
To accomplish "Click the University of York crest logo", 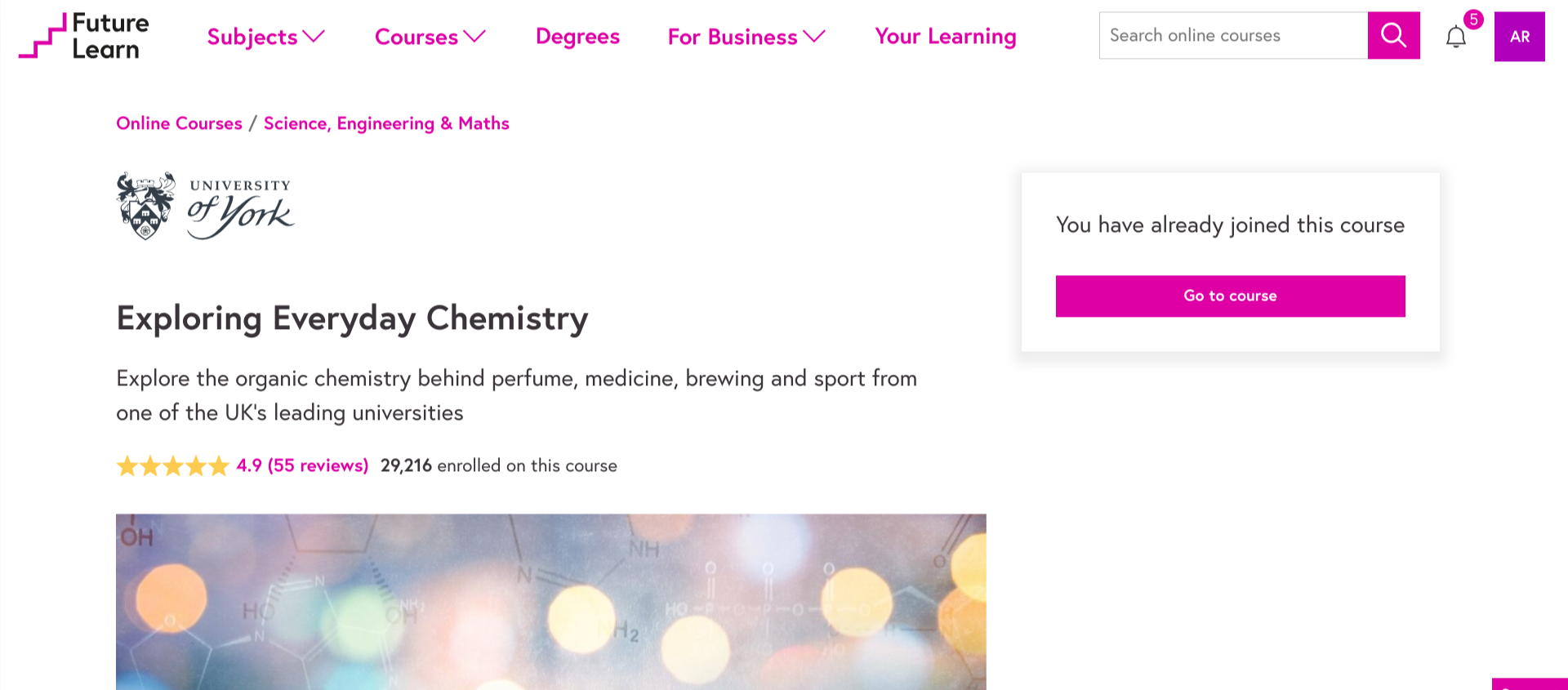I will tap(147, 204).
